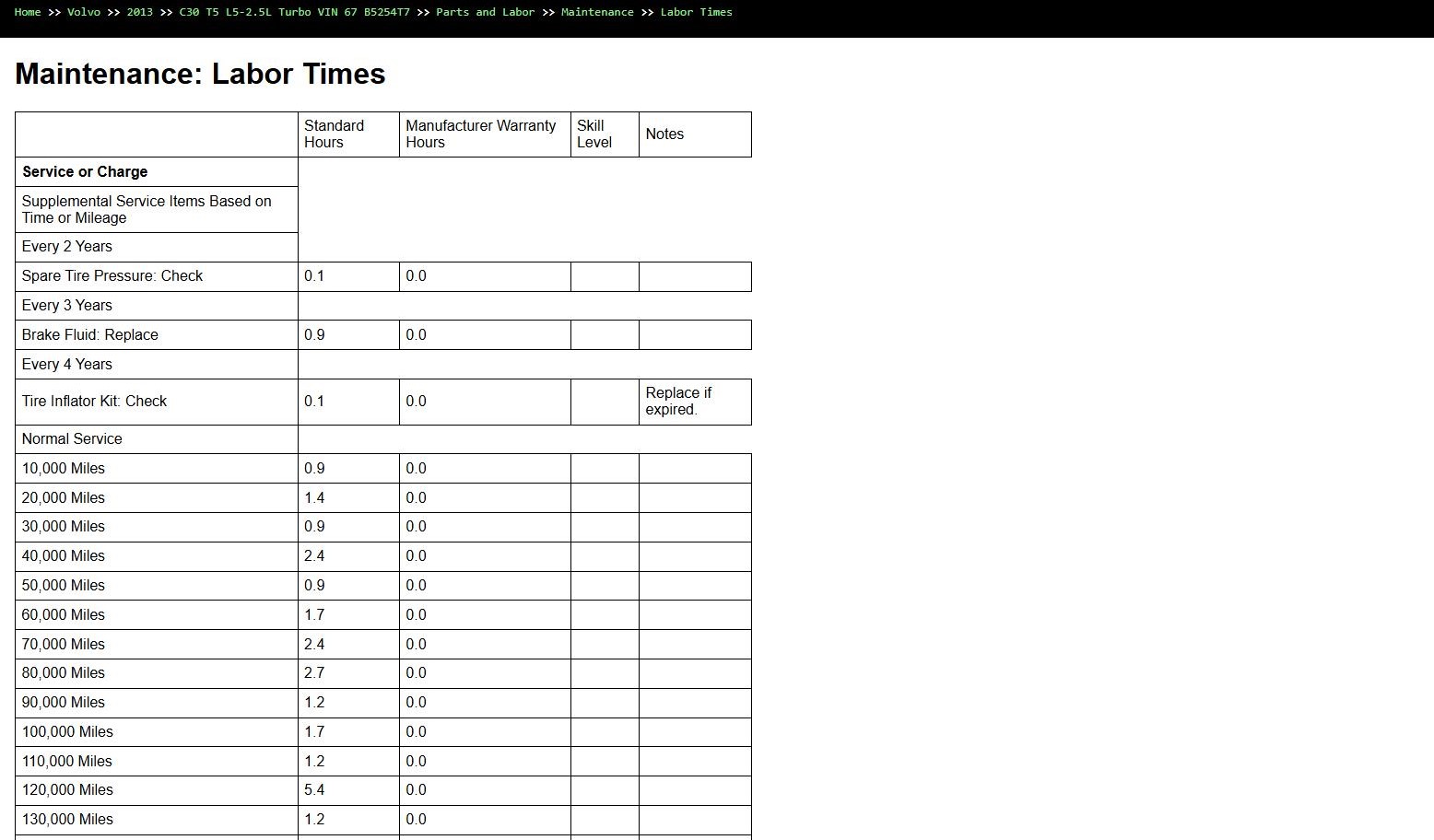This screenshot has width=1434, height=840.
Task: Click the 2.4 standard hours for 70,000 Miles
Action: pos(348,645)
